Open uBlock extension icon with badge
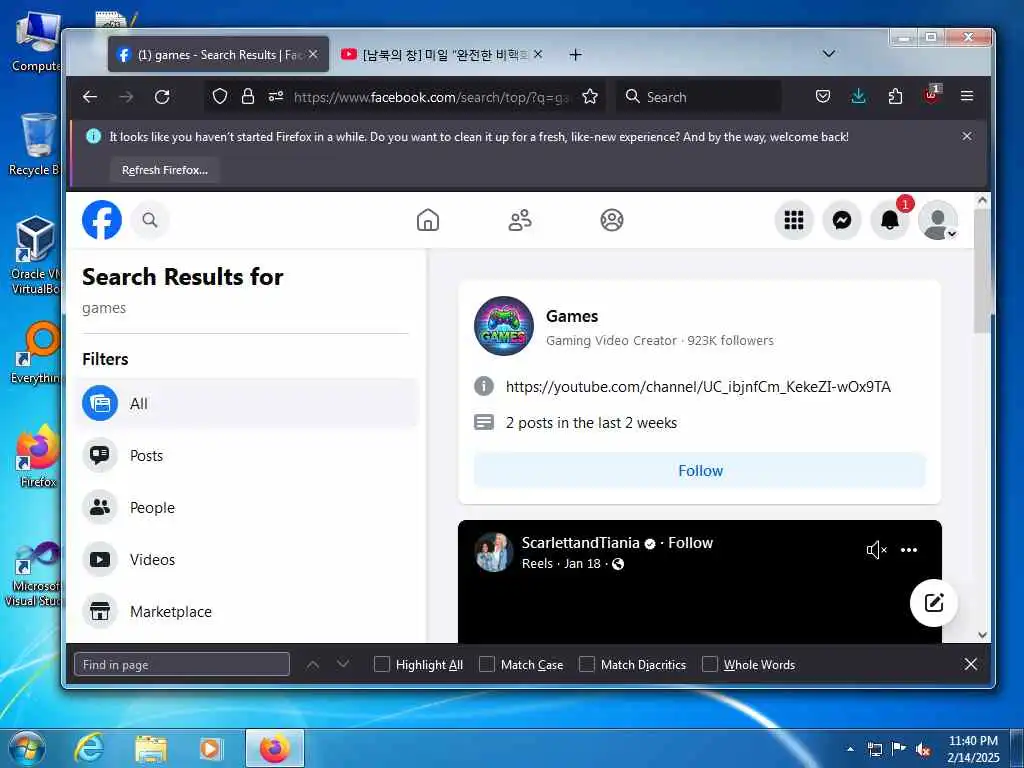 [931, 94]
